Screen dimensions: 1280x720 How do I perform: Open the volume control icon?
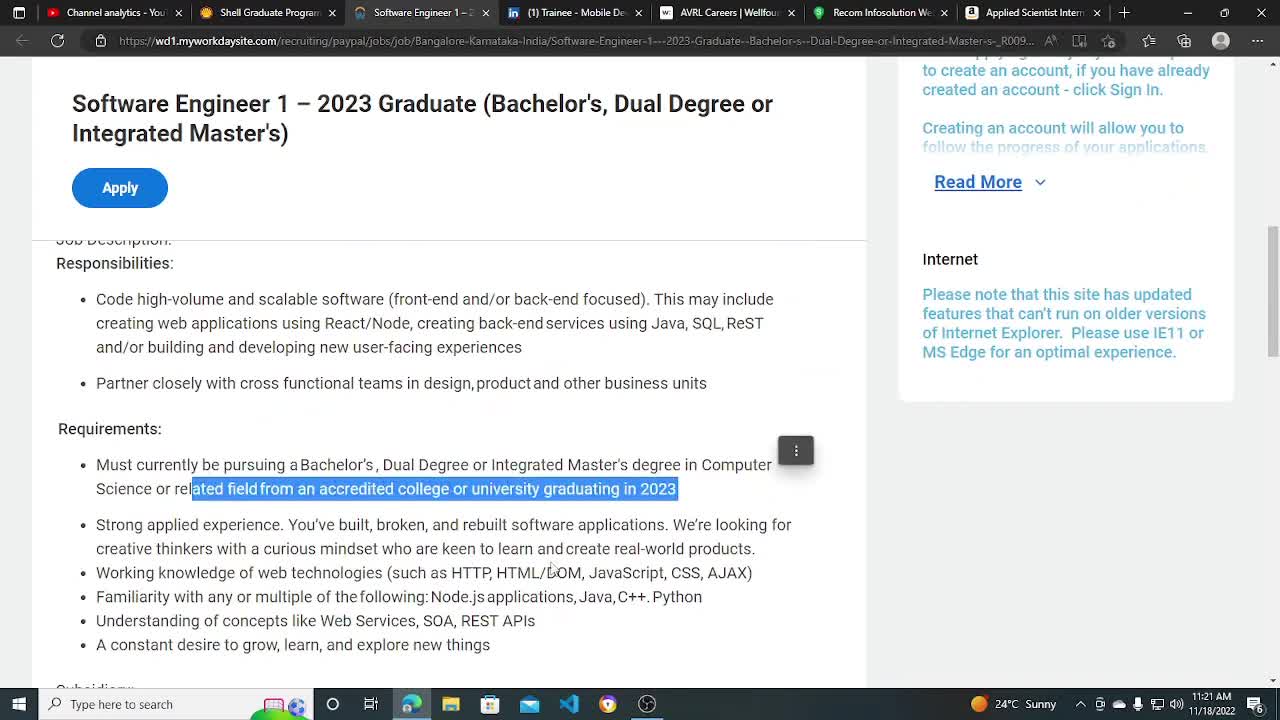[x=1176, y=704]
